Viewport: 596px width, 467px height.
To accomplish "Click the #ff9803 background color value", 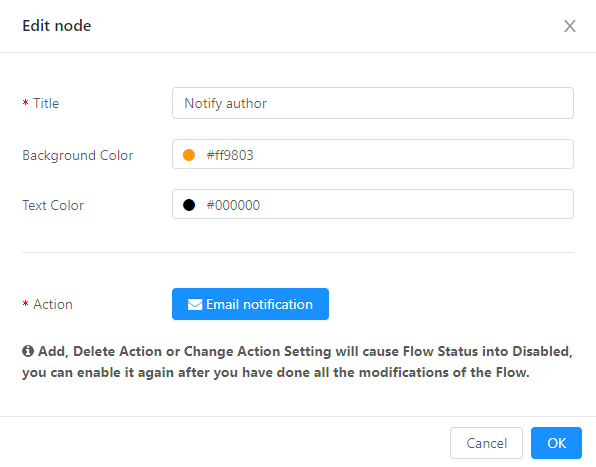I will 230,155.
